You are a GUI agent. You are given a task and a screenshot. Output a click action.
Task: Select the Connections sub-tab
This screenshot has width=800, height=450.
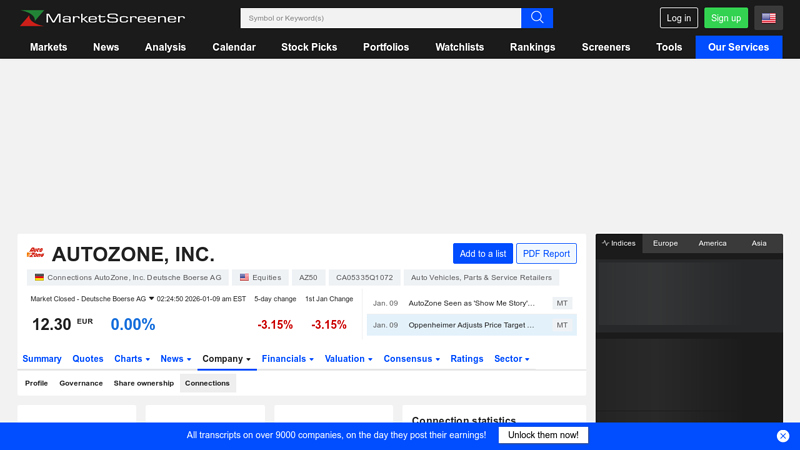207,383
